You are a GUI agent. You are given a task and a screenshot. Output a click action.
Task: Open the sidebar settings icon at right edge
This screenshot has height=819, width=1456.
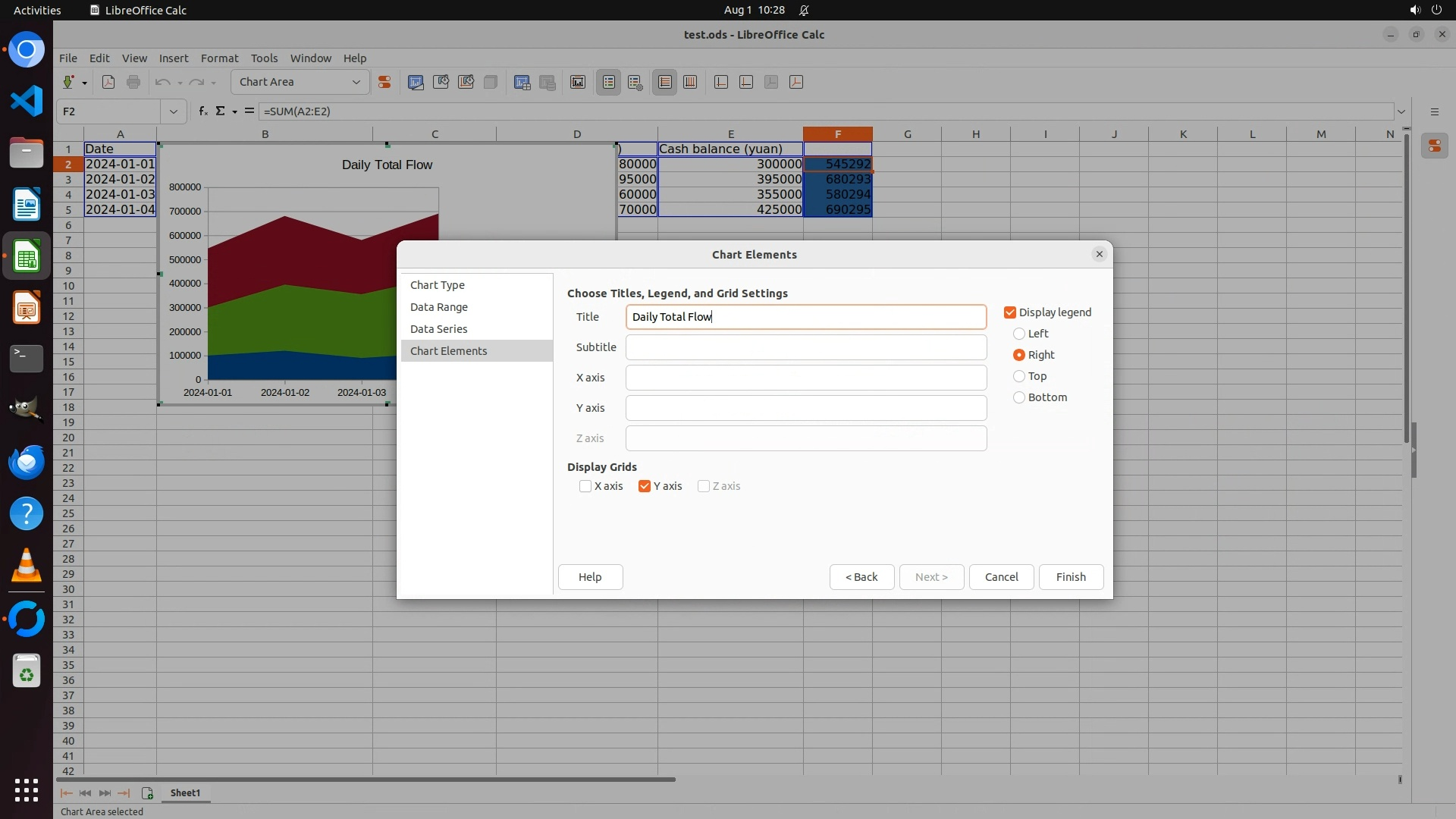point(1434,111)
